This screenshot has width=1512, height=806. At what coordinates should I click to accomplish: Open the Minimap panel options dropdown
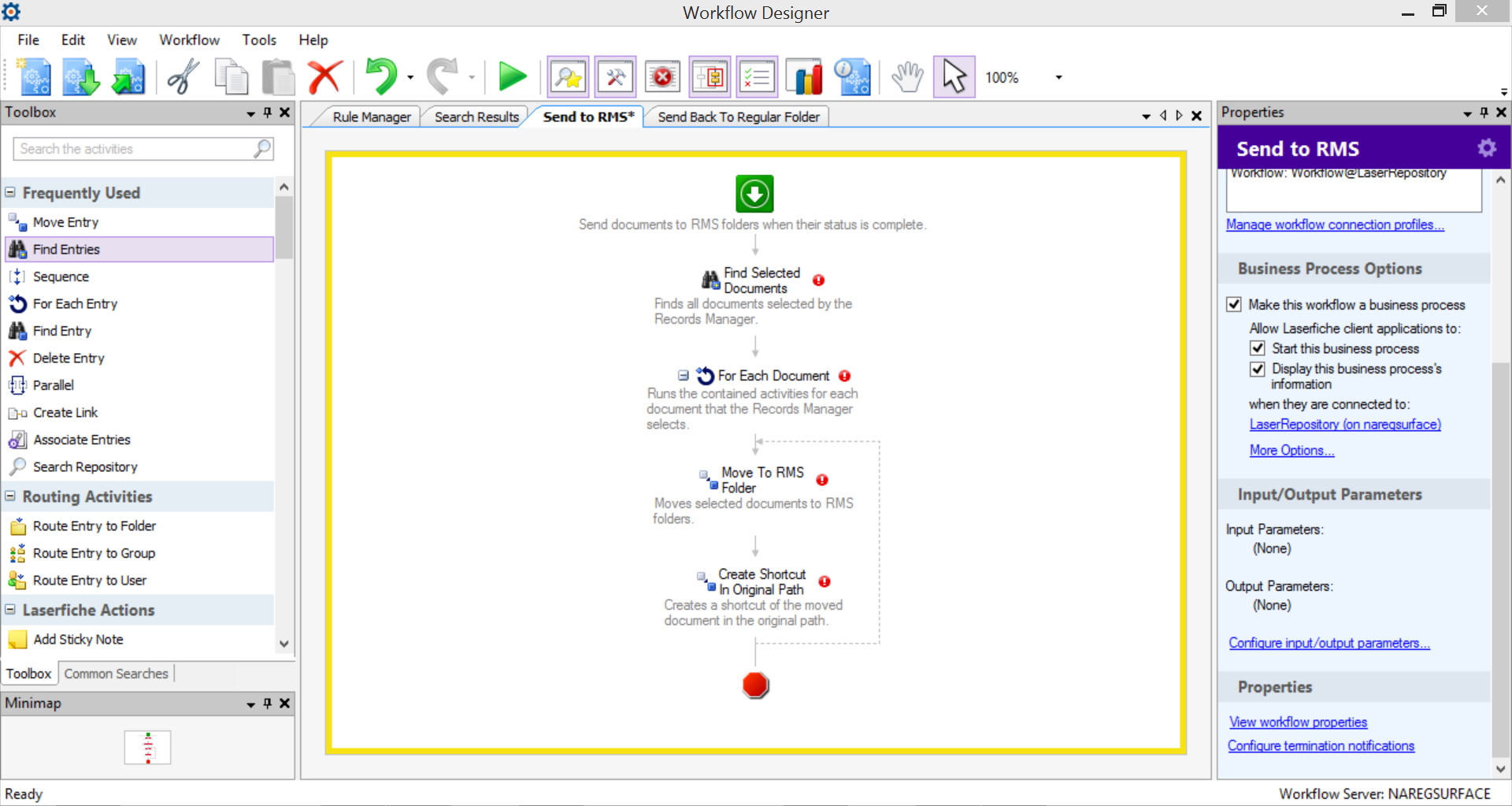pos(251,704)
